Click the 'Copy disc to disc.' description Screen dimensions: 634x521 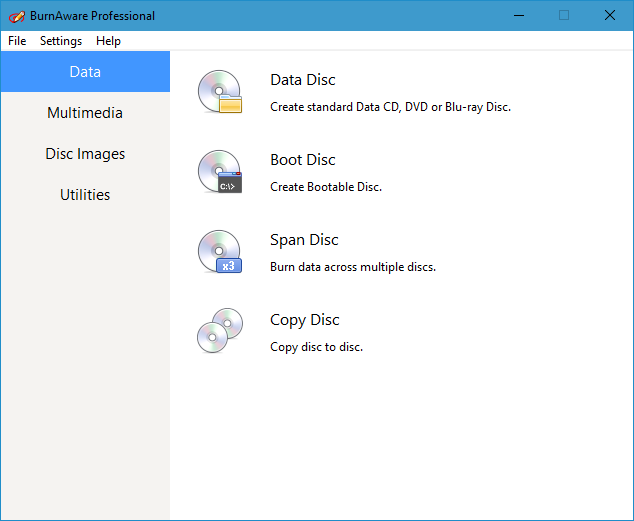tap(317, 347)
